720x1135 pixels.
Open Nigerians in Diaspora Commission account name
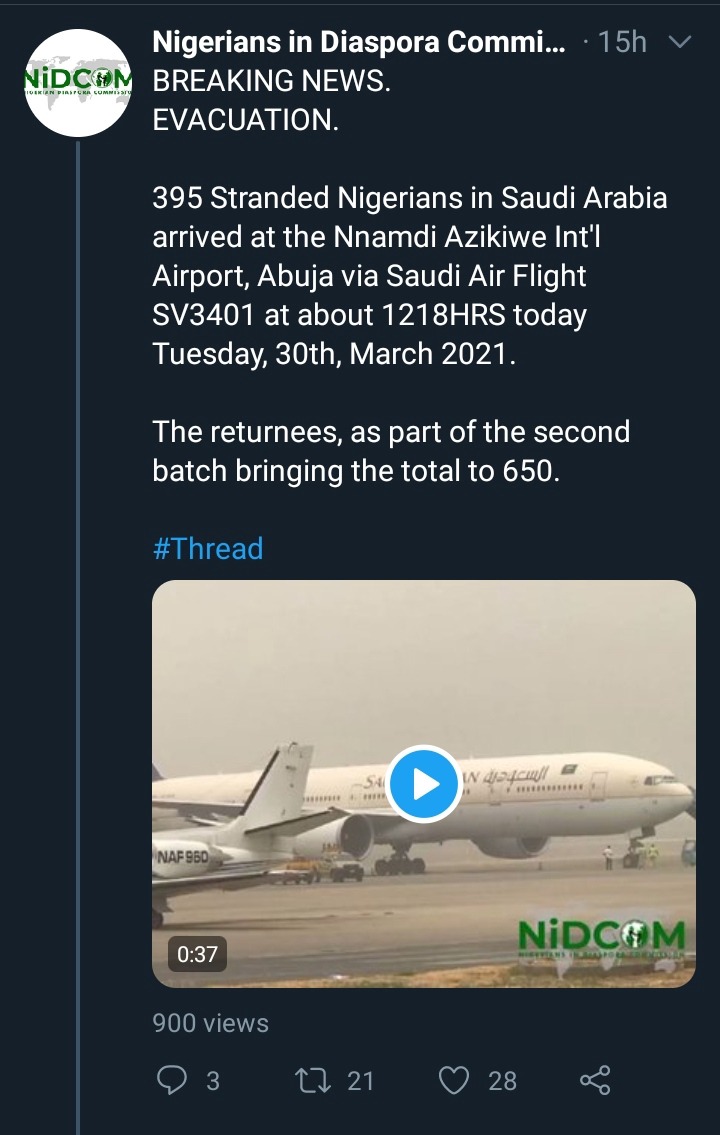tap(359, 43)
